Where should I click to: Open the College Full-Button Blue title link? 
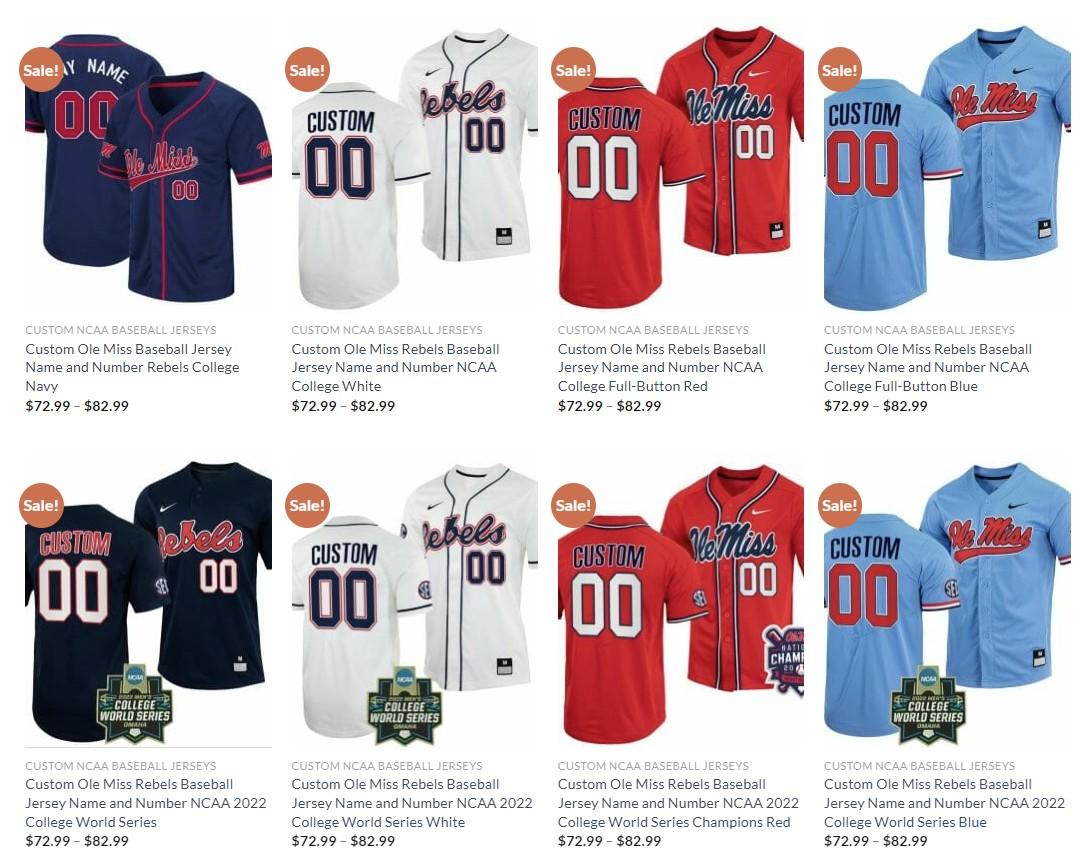click(x=928, y=367)
